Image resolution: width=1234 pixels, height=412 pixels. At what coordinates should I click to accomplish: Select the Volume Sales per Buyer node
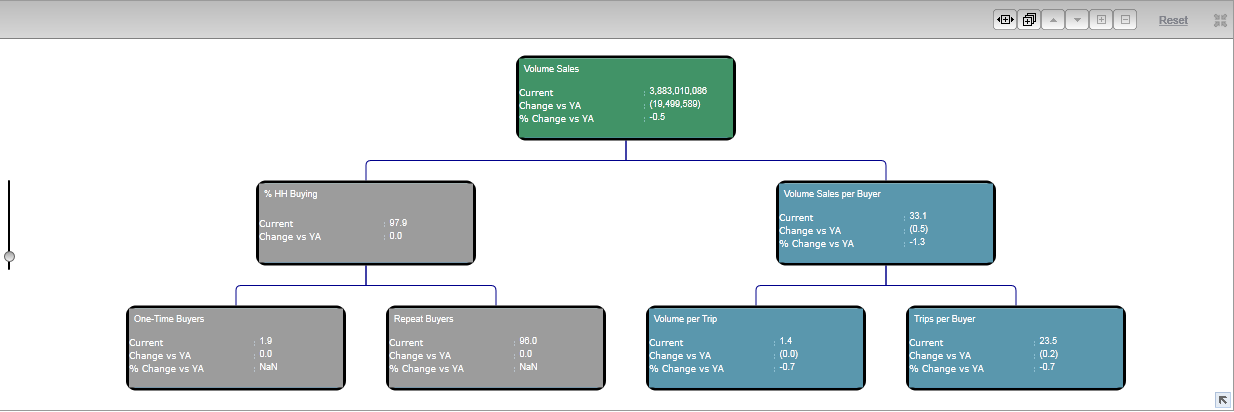click(886, 222)
